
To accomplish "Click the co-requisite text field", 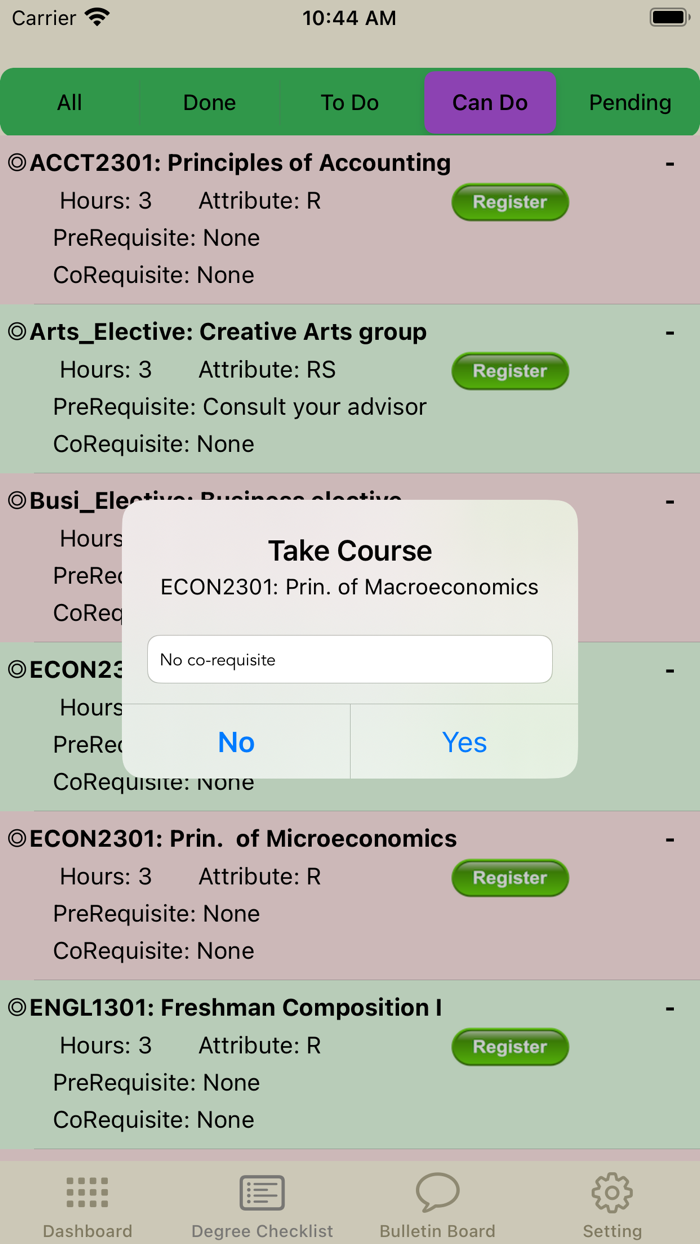I will tap(349, 659).
